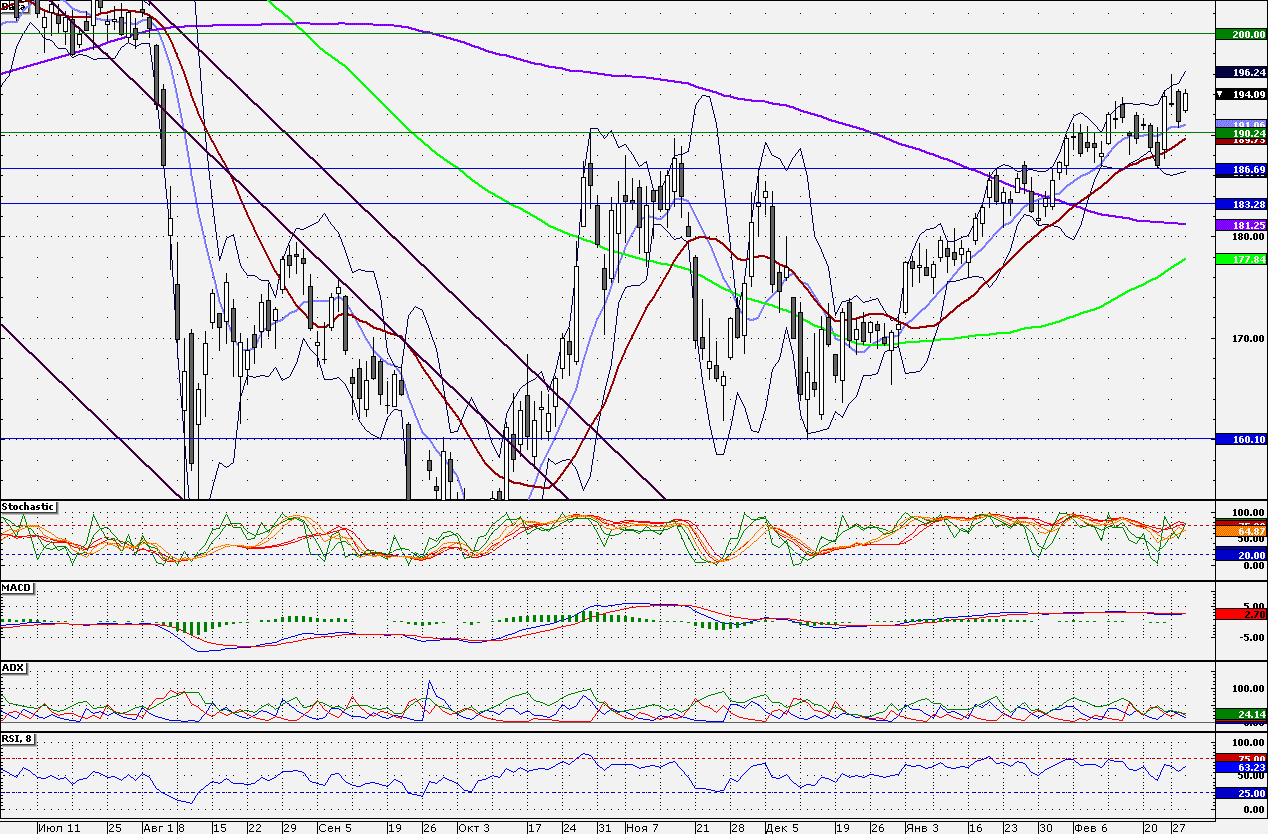Select the 196.24 upper band price tag
This screenshot has height=834, width=1268.
[1240, 72]
